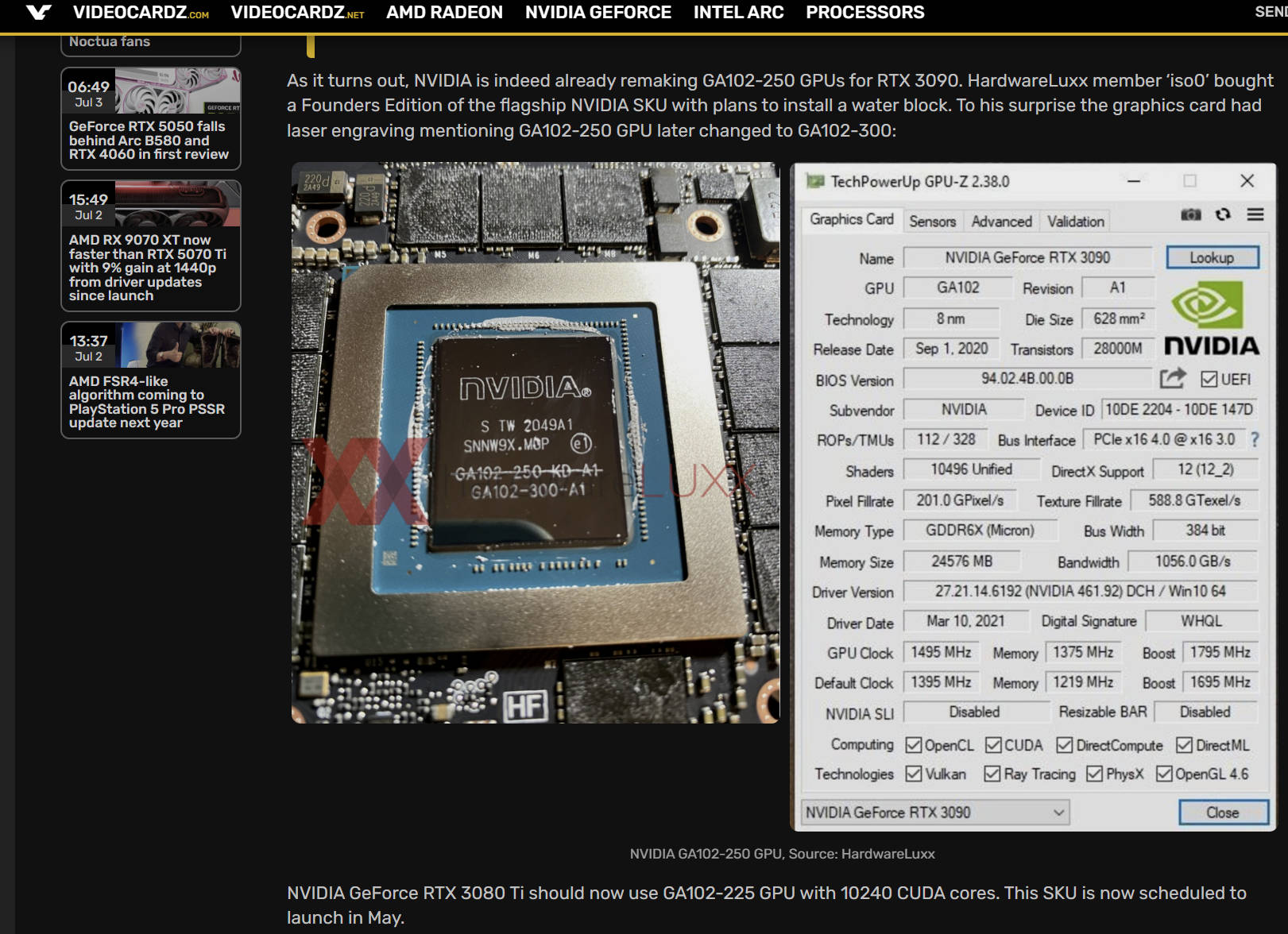The image size is (1288, 934).
Task: Toggle the OpenCL checkbox
Action: point(914,745)
